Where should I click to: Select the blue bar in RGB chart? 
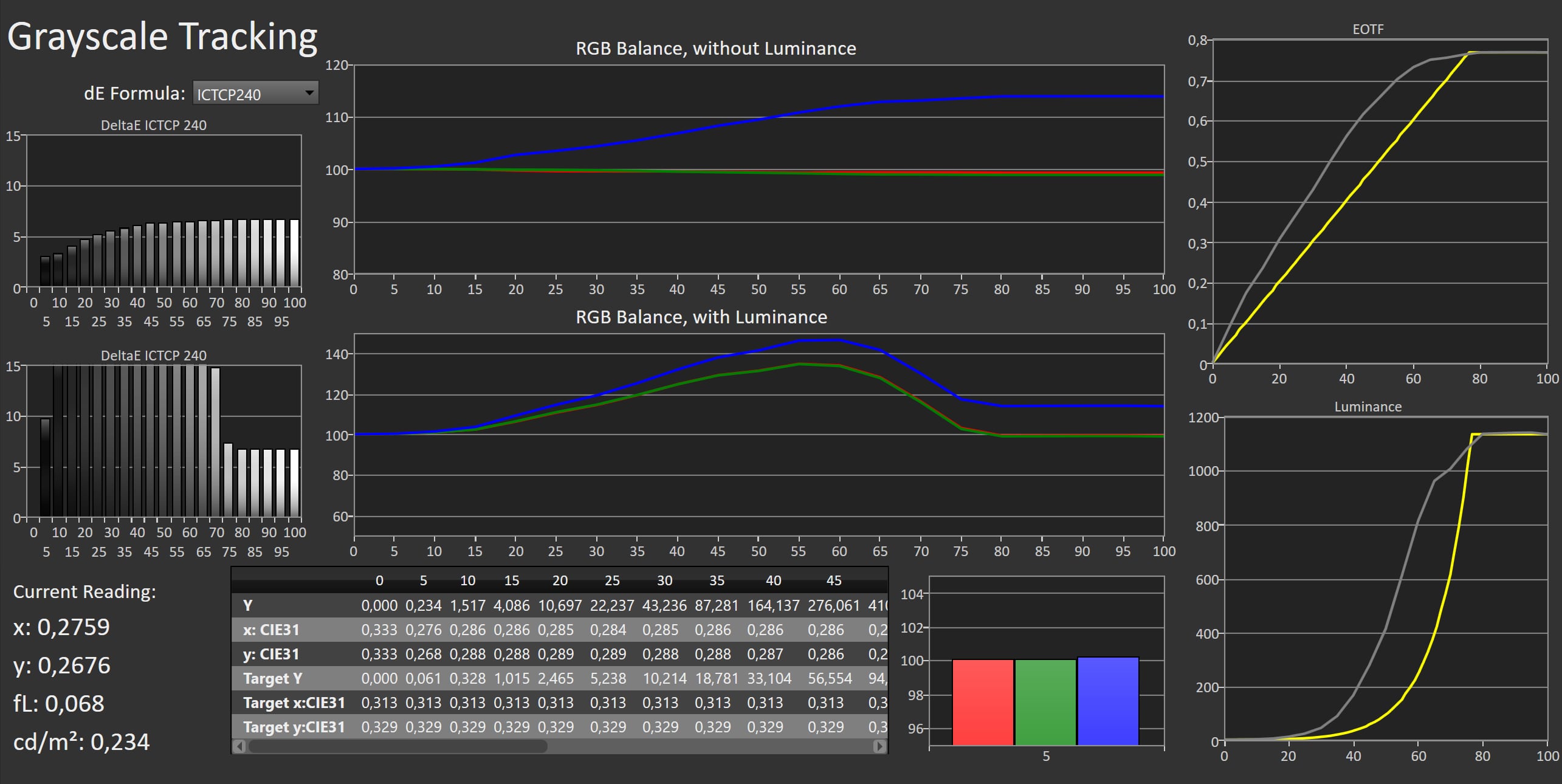click(x=1107, y=701)
